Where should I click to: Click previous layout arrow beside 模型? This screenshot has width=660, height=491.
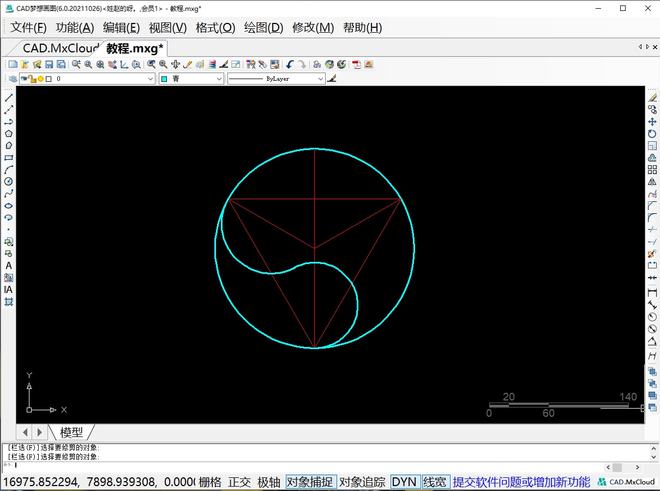point(25,432)
